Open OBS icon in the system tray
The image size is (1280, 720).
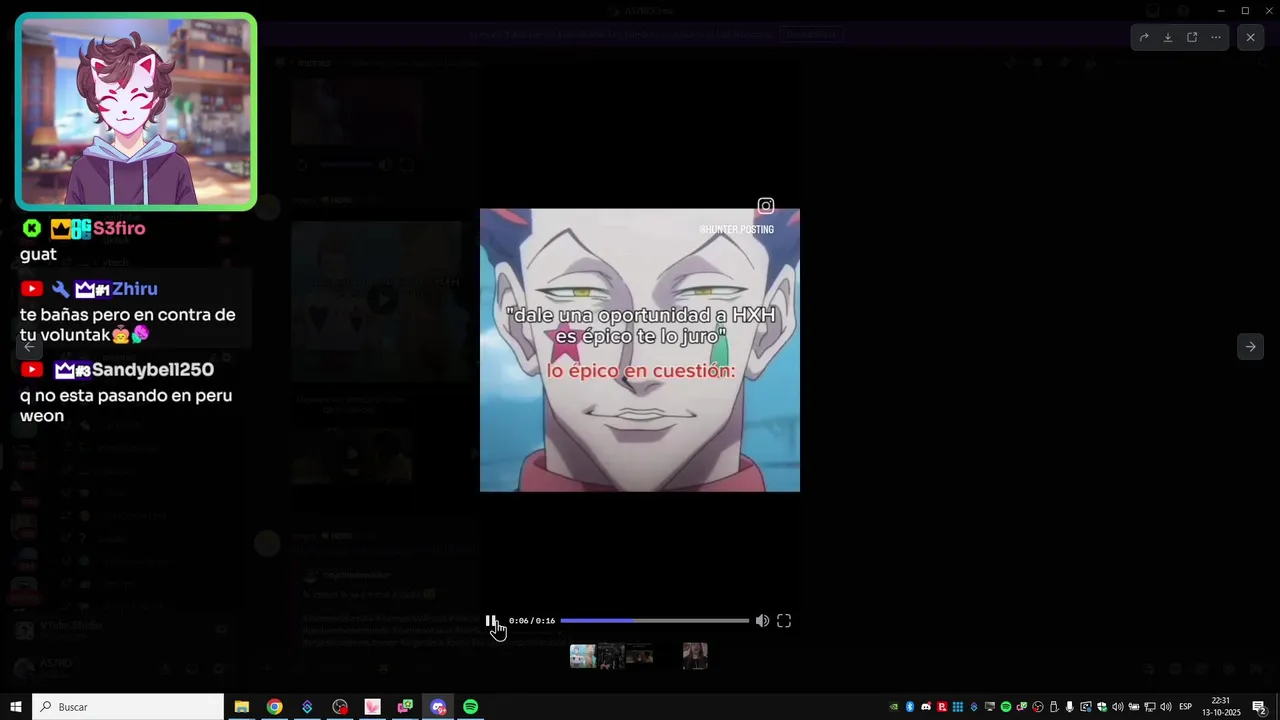coord(1038,707)
